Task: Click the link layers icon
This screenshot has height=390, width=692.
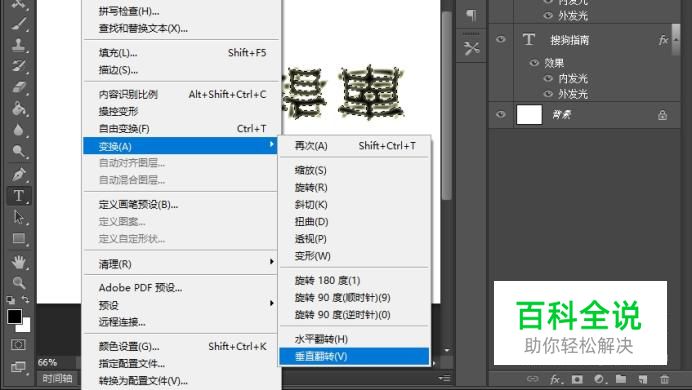Action: [533, 379]
